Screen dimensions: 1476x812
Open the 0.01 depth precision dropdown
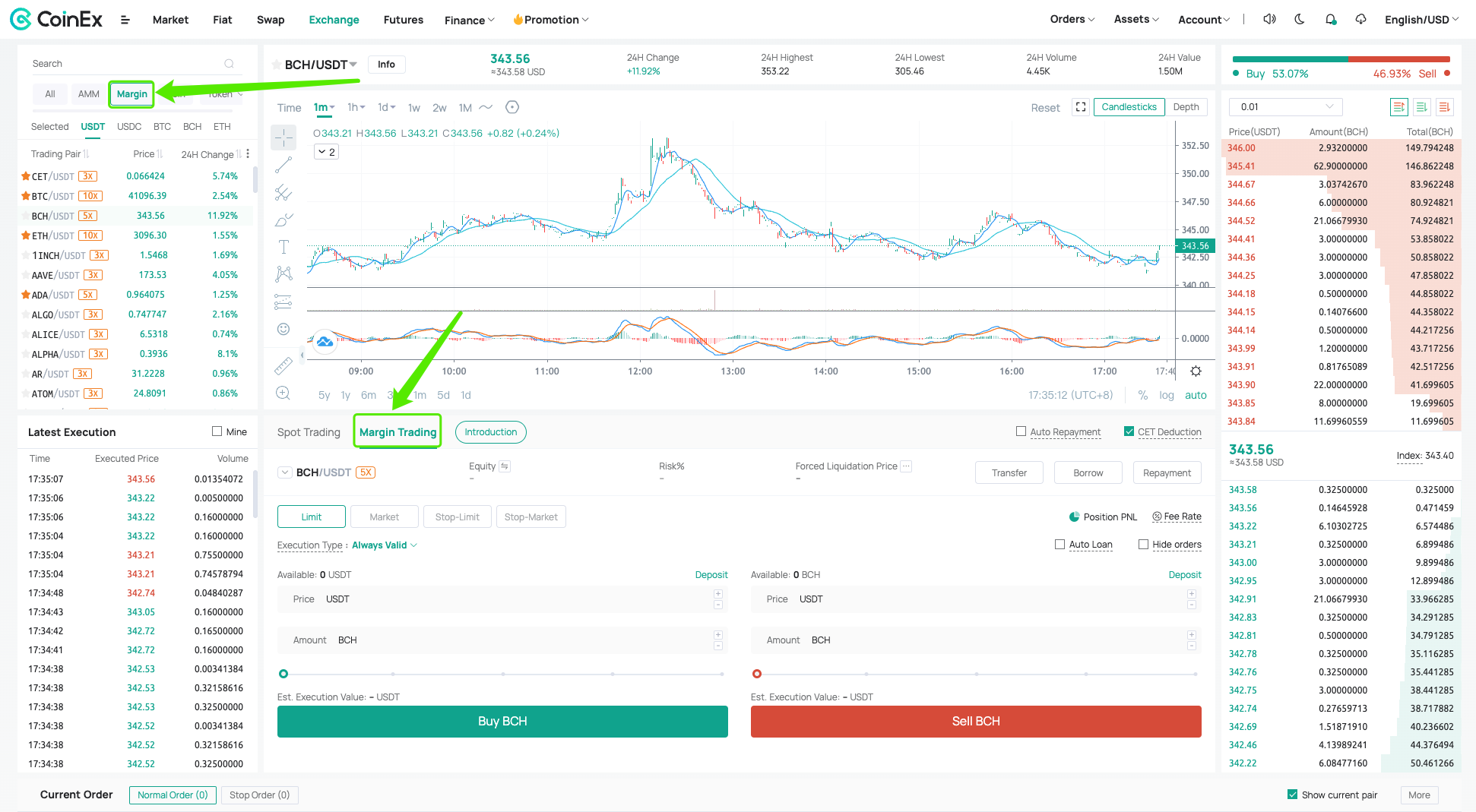point(1286,107)
